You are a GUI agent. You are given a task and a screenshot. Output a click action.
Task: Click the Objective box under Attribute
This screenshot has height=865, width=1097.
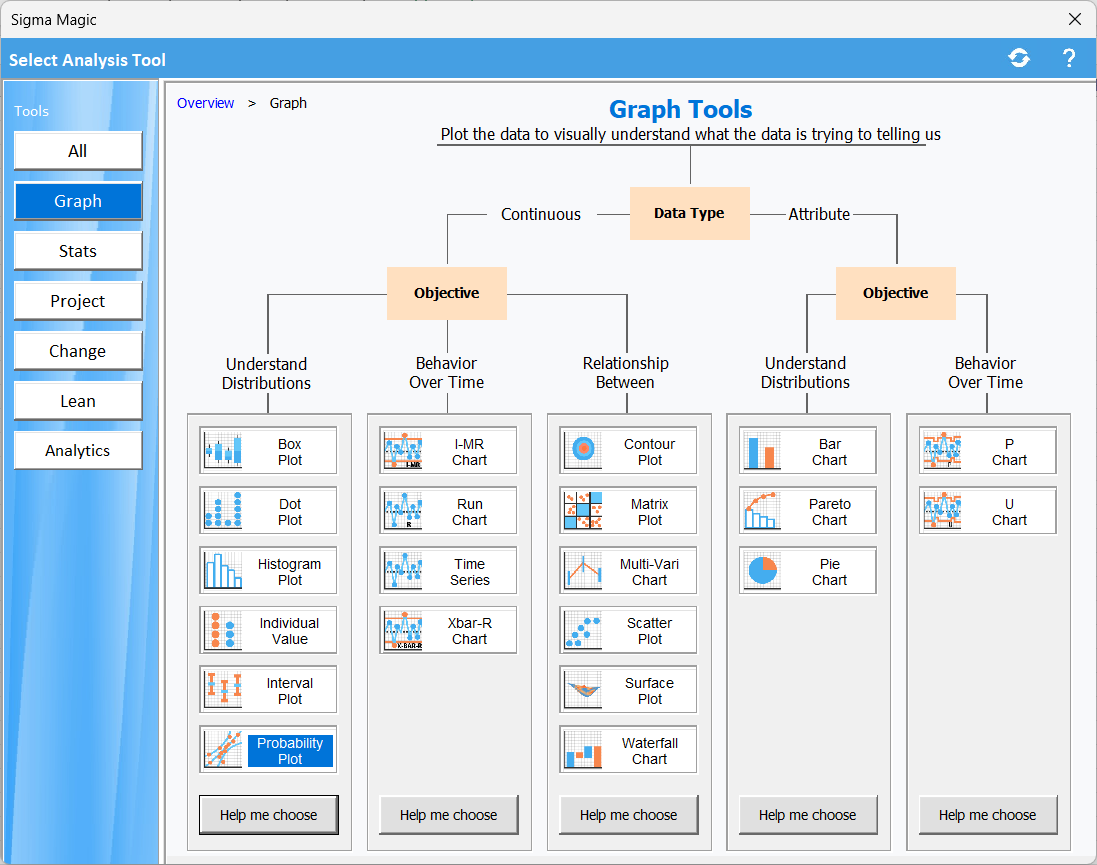(896, 293)
